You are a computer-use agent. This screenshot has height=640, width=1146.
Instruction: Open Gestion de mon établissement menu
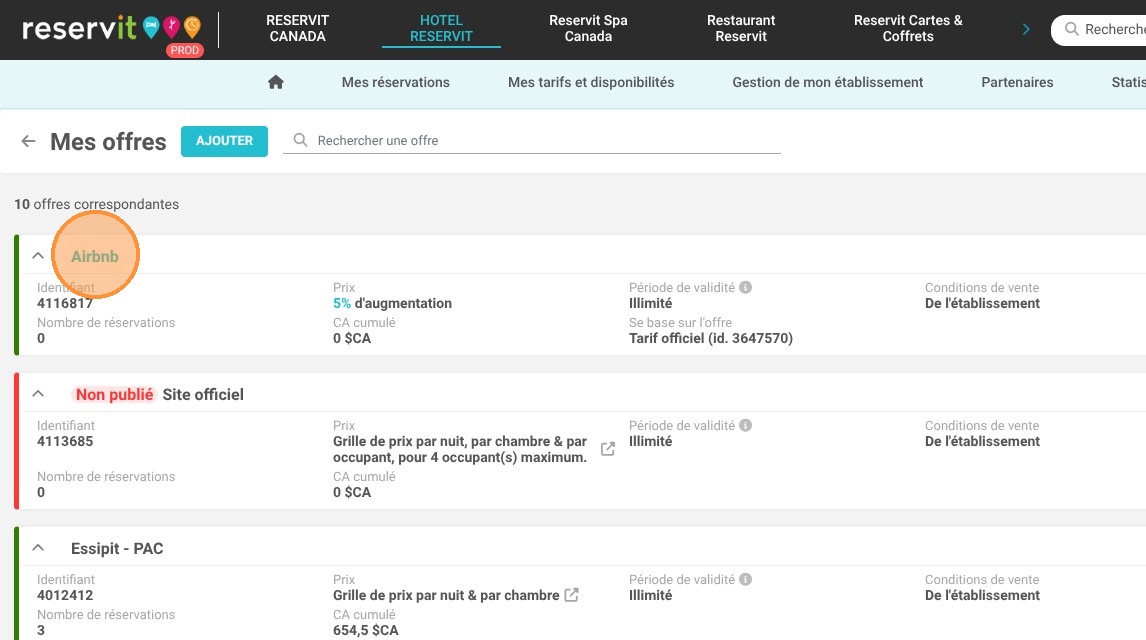pos(827,83)
